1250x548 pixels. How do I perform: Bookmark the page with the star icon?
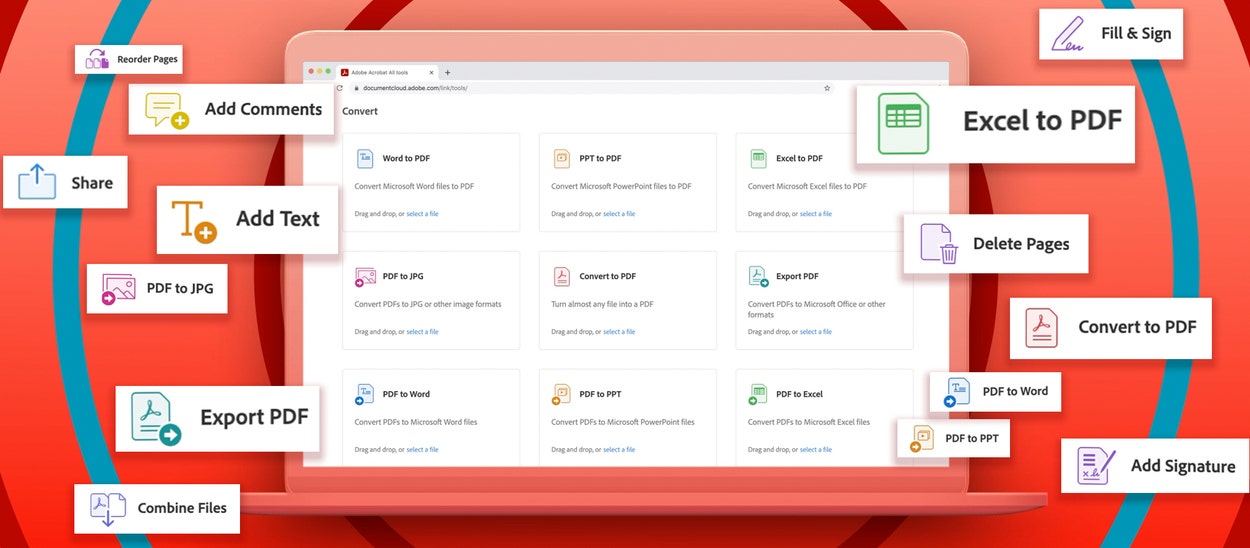(827, 88)
